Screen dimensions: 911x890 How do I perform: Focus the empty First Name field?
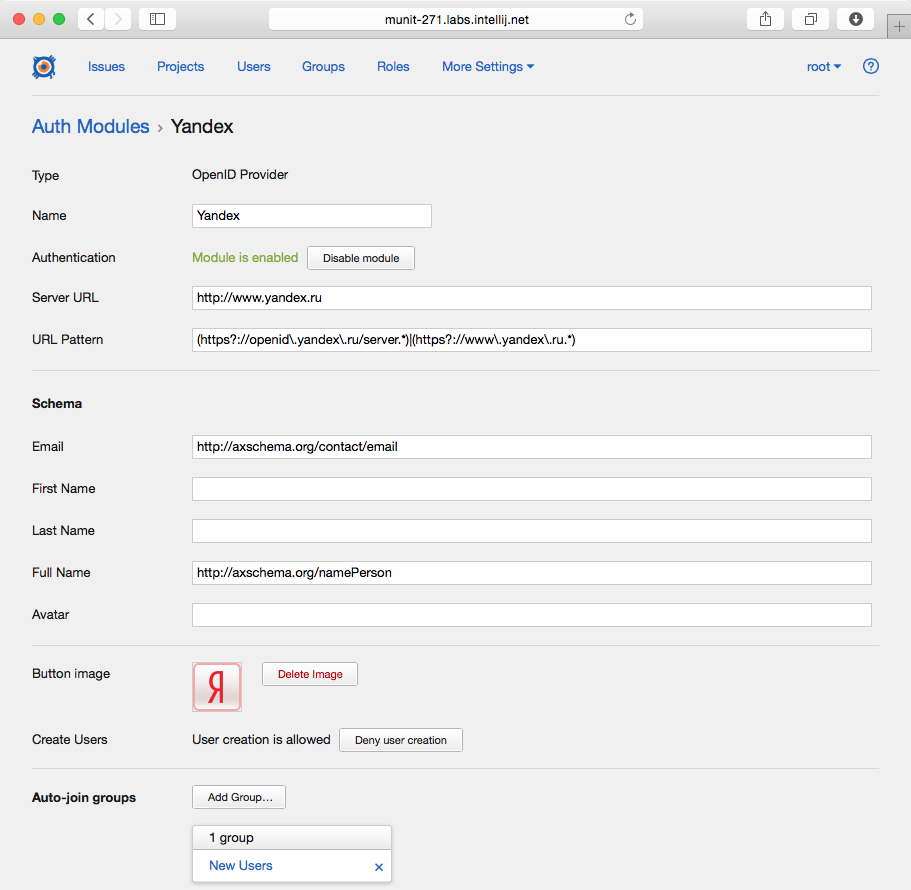click(x=532, y=489)
